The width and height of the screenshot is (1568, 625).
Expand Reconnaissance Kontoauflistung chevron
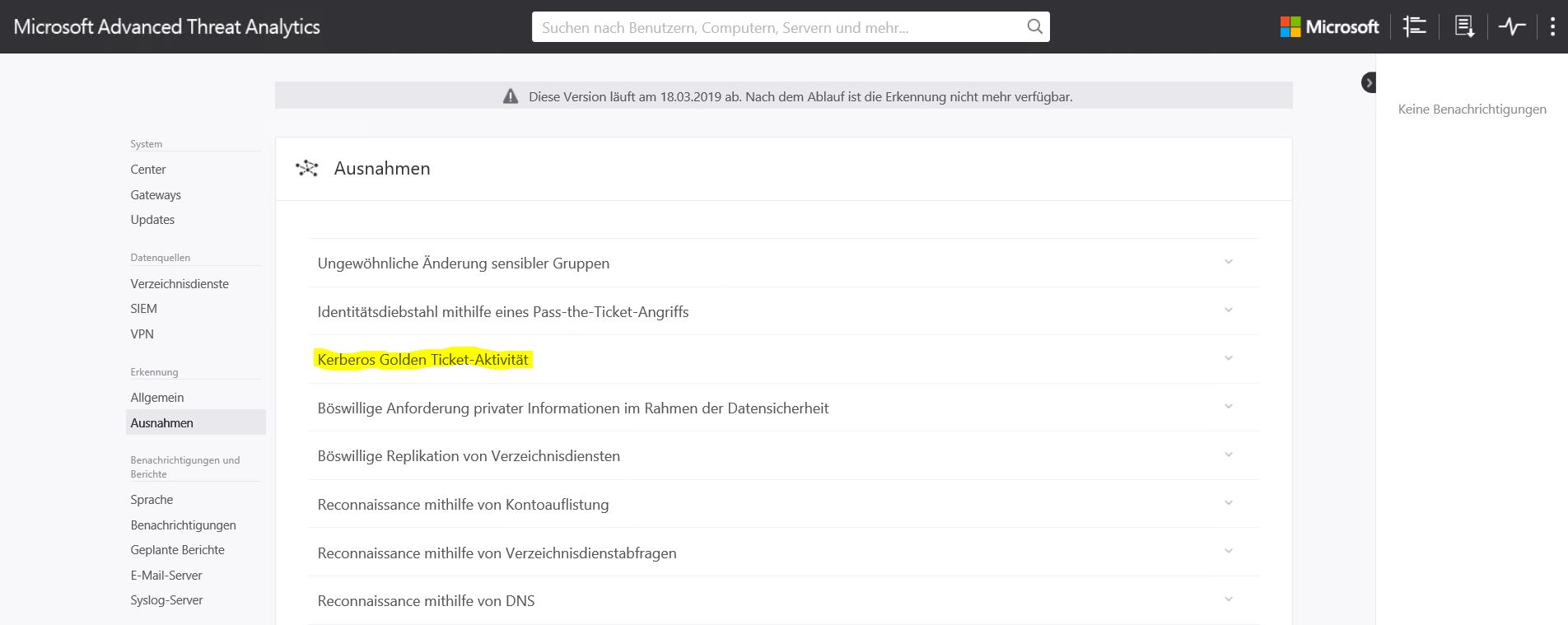pos(1228,503)
